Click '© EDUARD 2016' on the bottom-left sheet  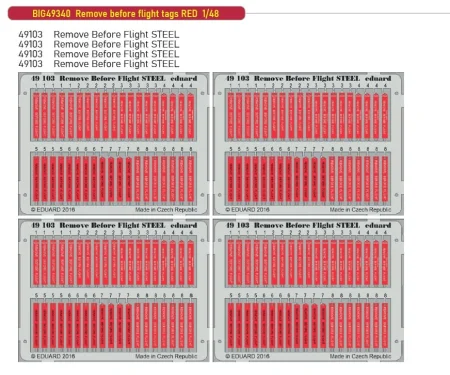tap(53, 356)
